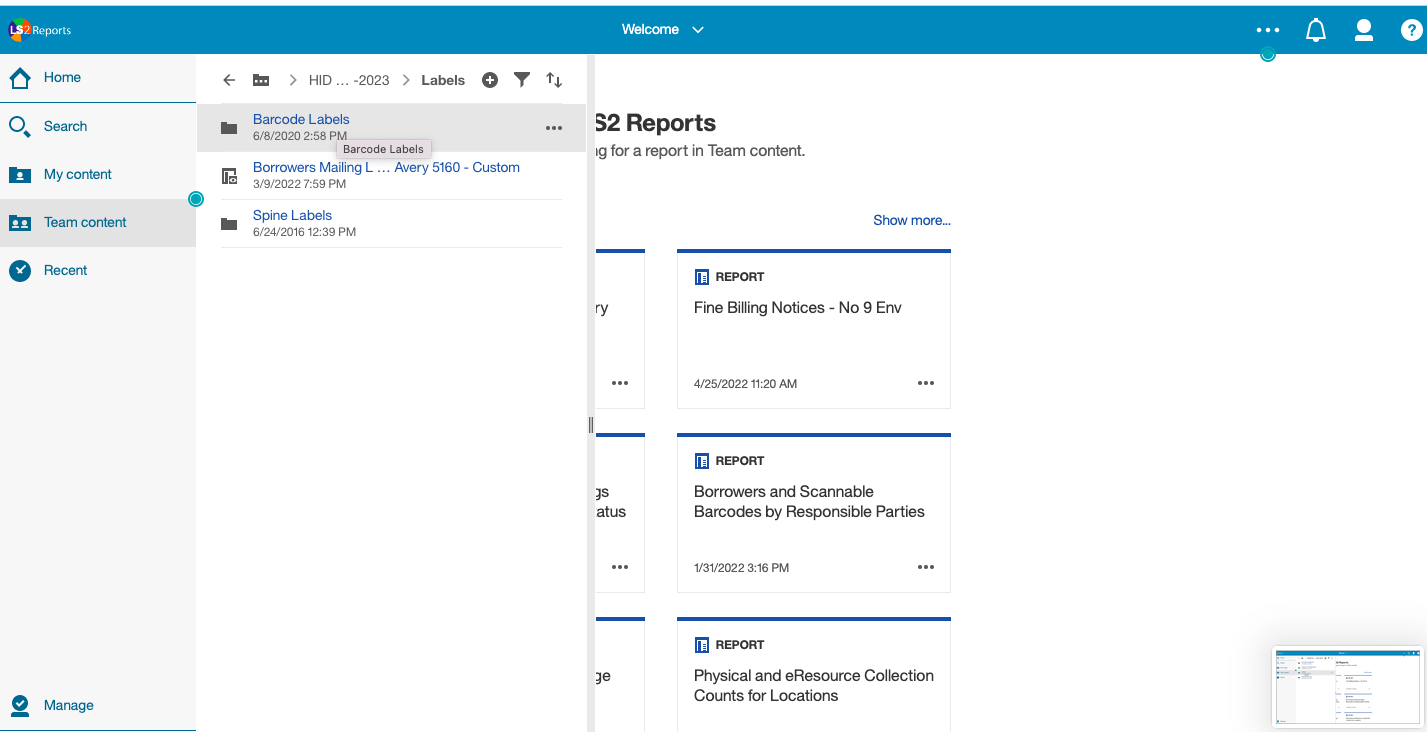Click the LS2 Reports logo

point(40,30)
